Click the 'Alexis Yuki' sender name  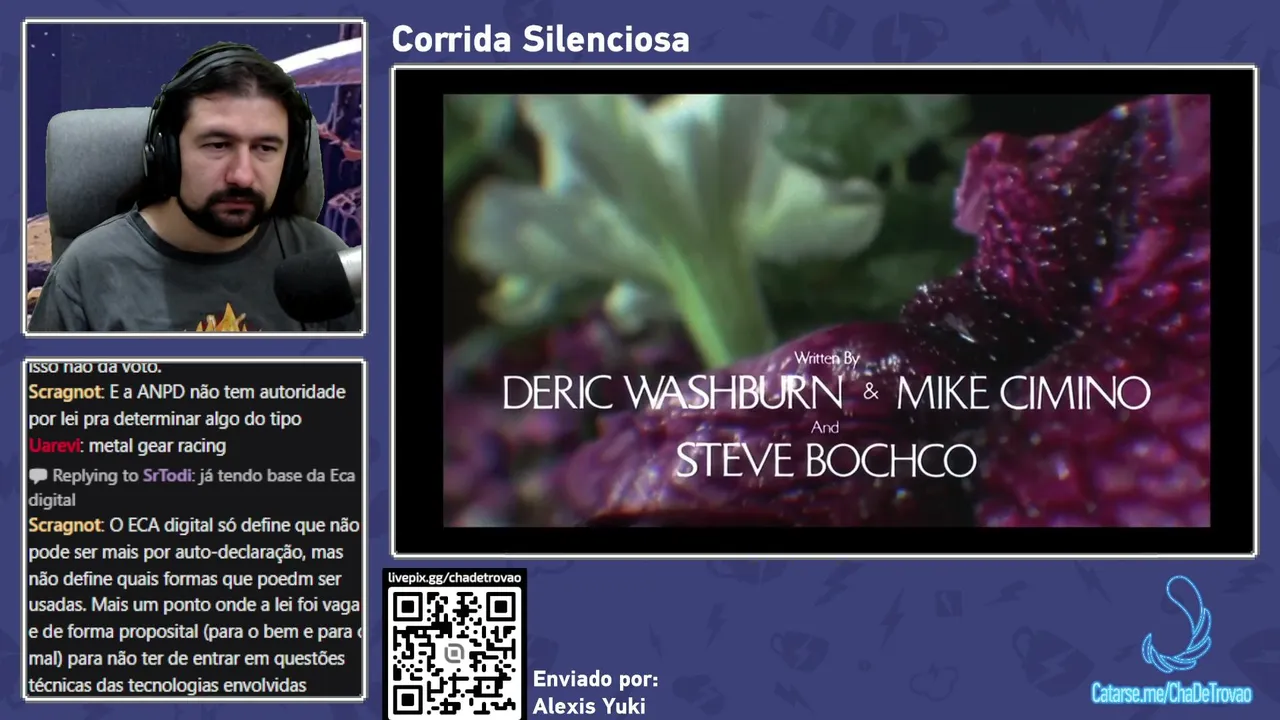(x=589, y=706)
